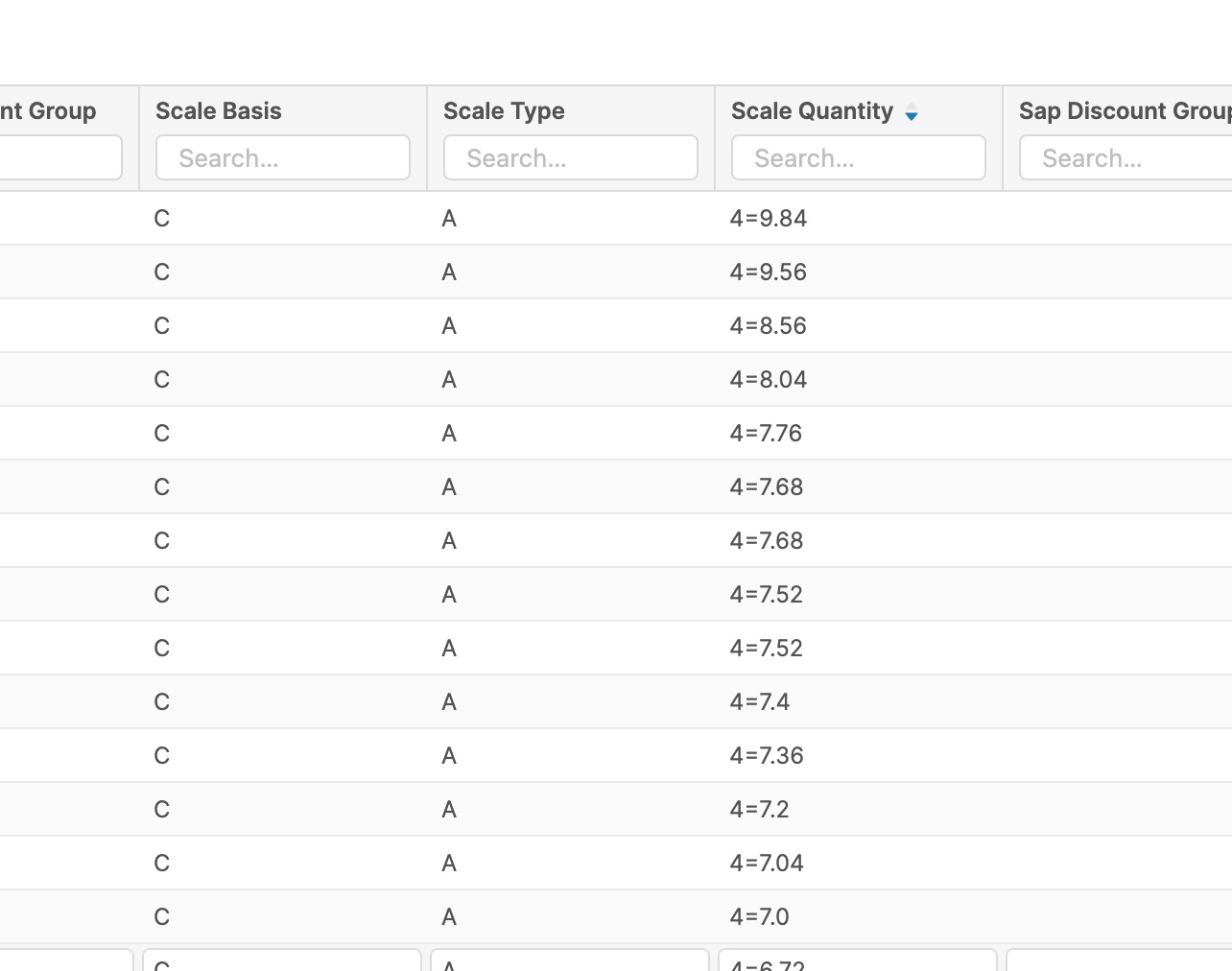
Task: Click the 4=8.56 scale quantity cell
Action: [768, 326]
